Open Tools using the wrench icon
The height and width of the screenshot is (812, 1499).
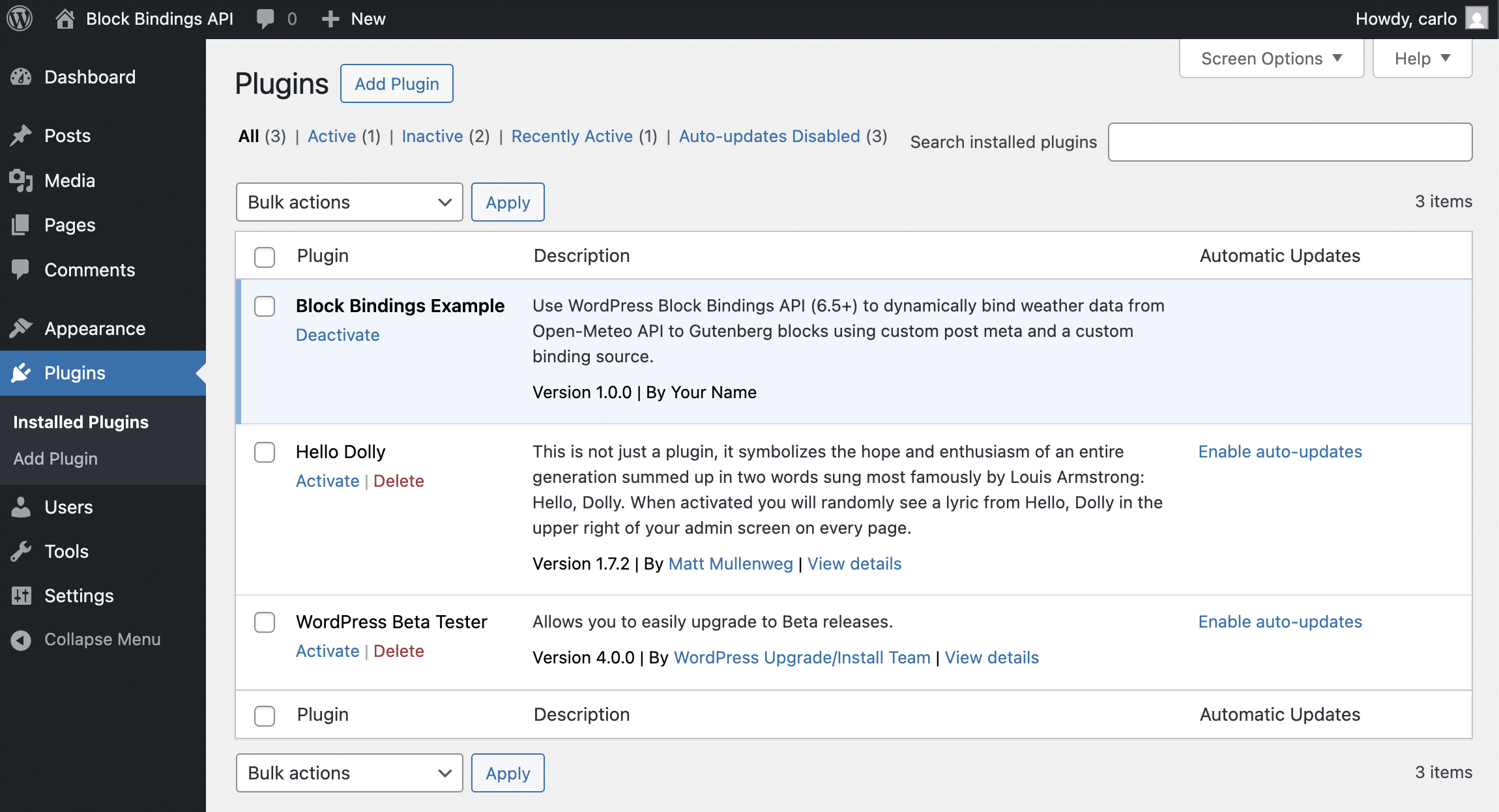(x=22, y=551)
